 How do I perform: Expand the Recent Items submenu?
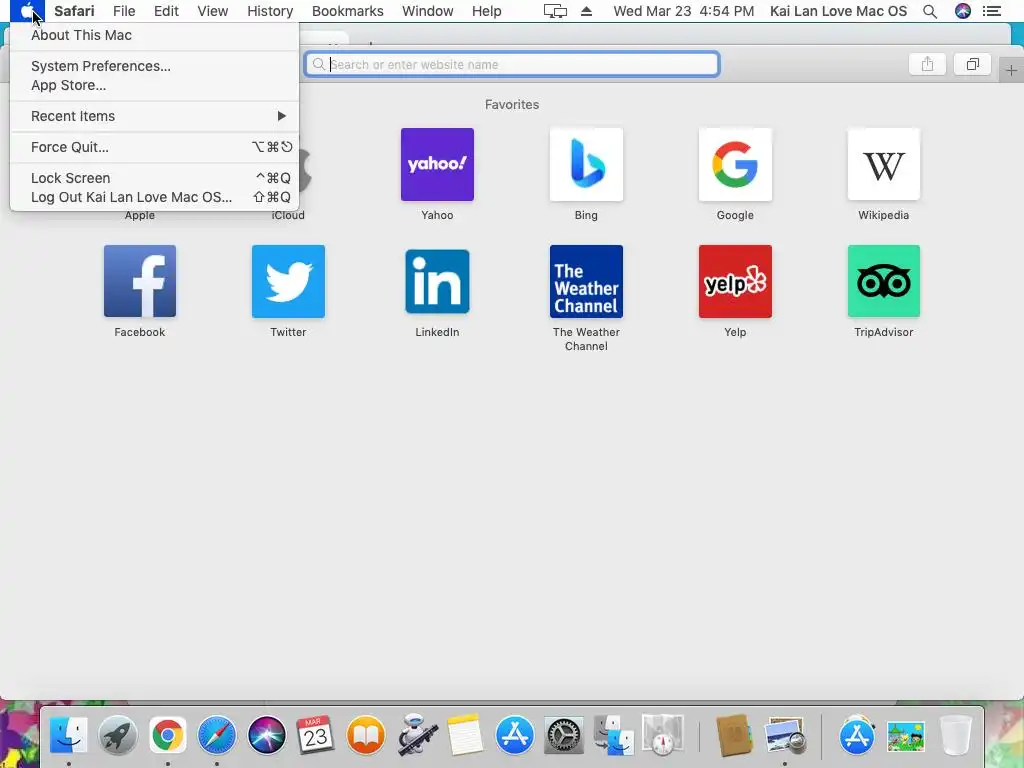coord(155,116)
